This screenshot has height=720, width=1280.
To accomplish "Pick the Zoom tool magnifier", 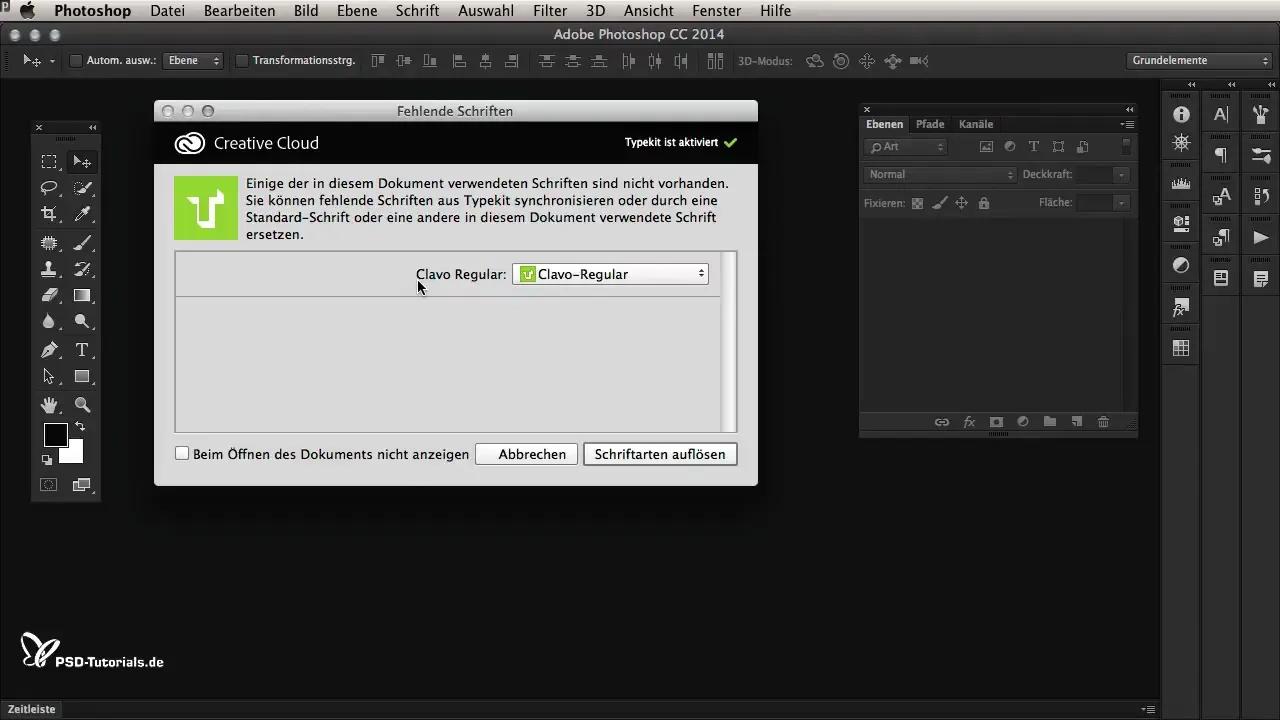I will pyautogui.click(x=82, y=405).
